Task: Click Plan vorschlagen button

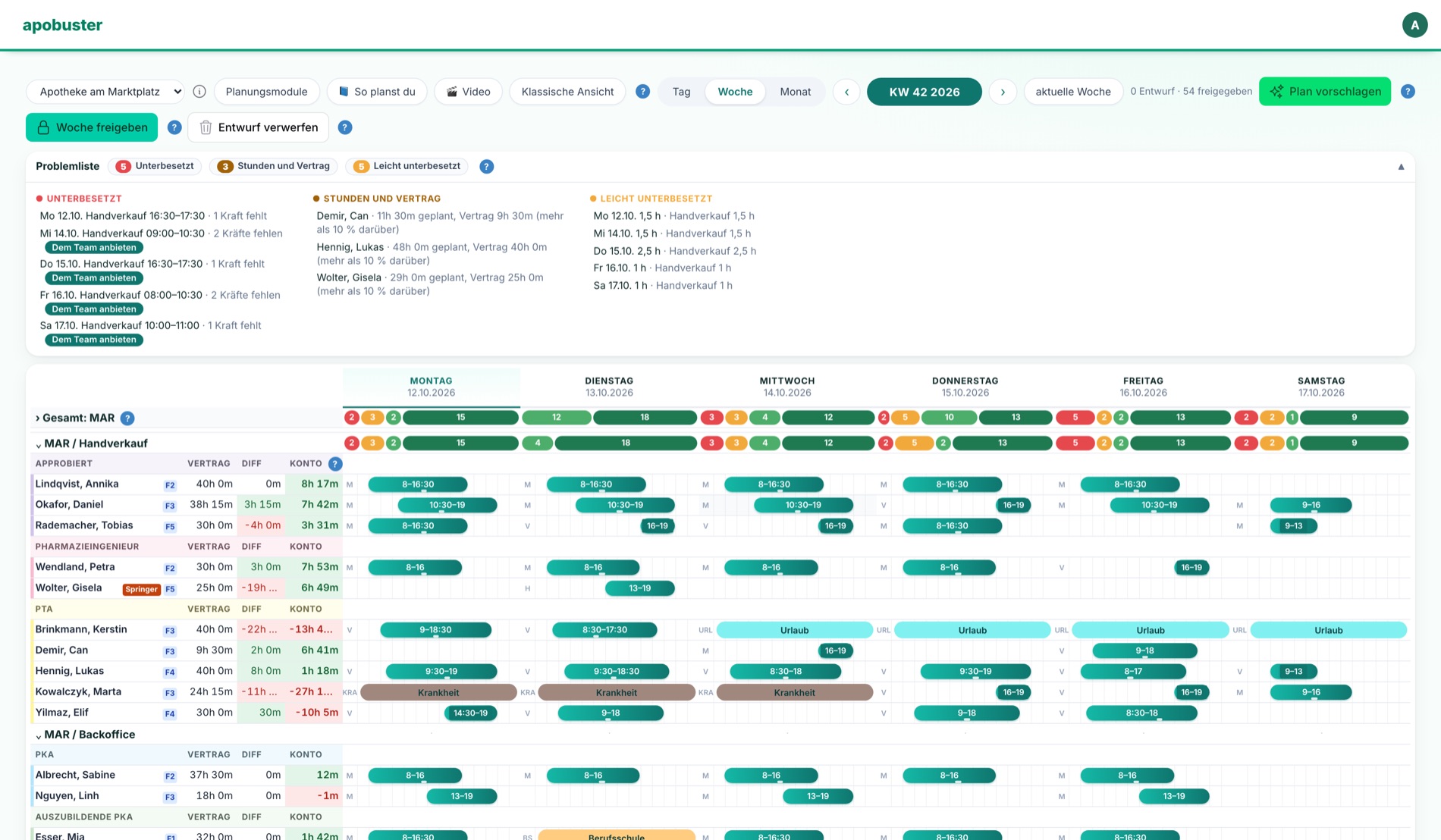Action: pyautogui.click(x=1325, y=92)
